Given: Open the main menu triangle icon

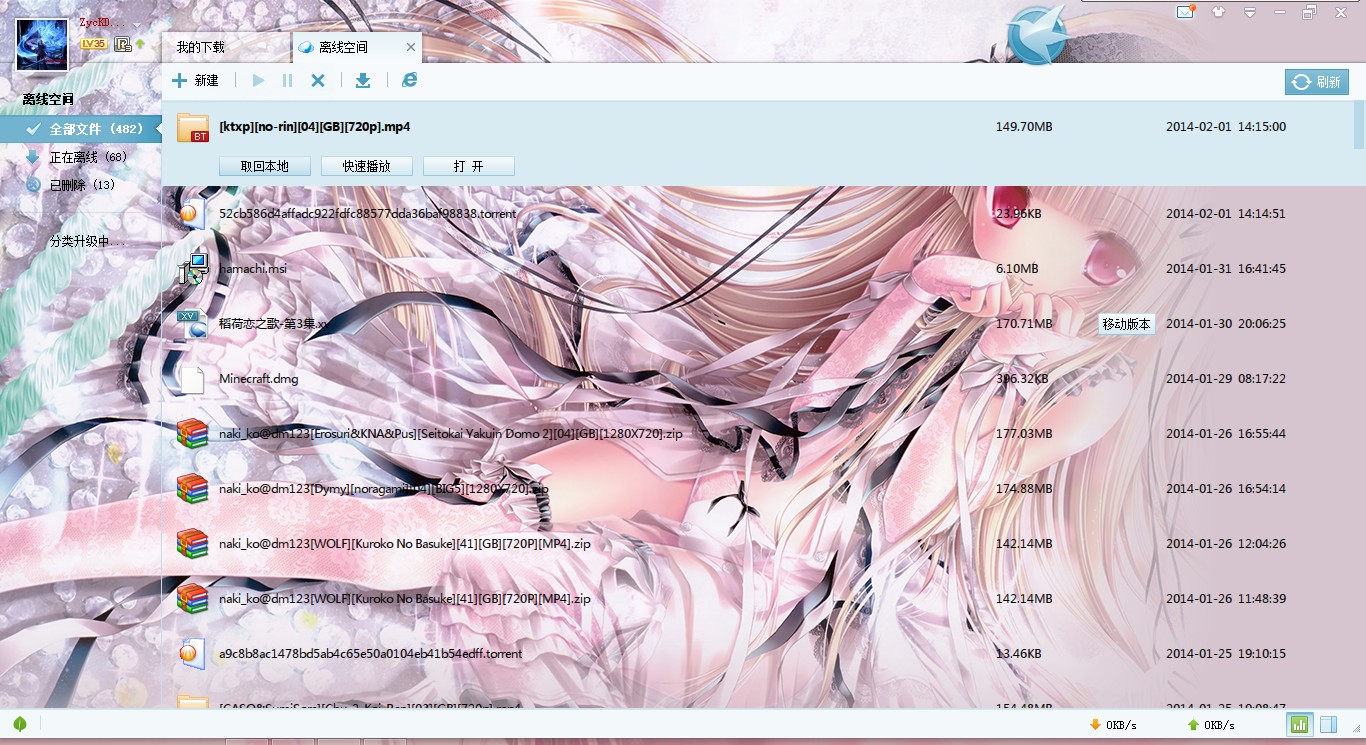Looking at the screenshot, I should (1250, 13).
